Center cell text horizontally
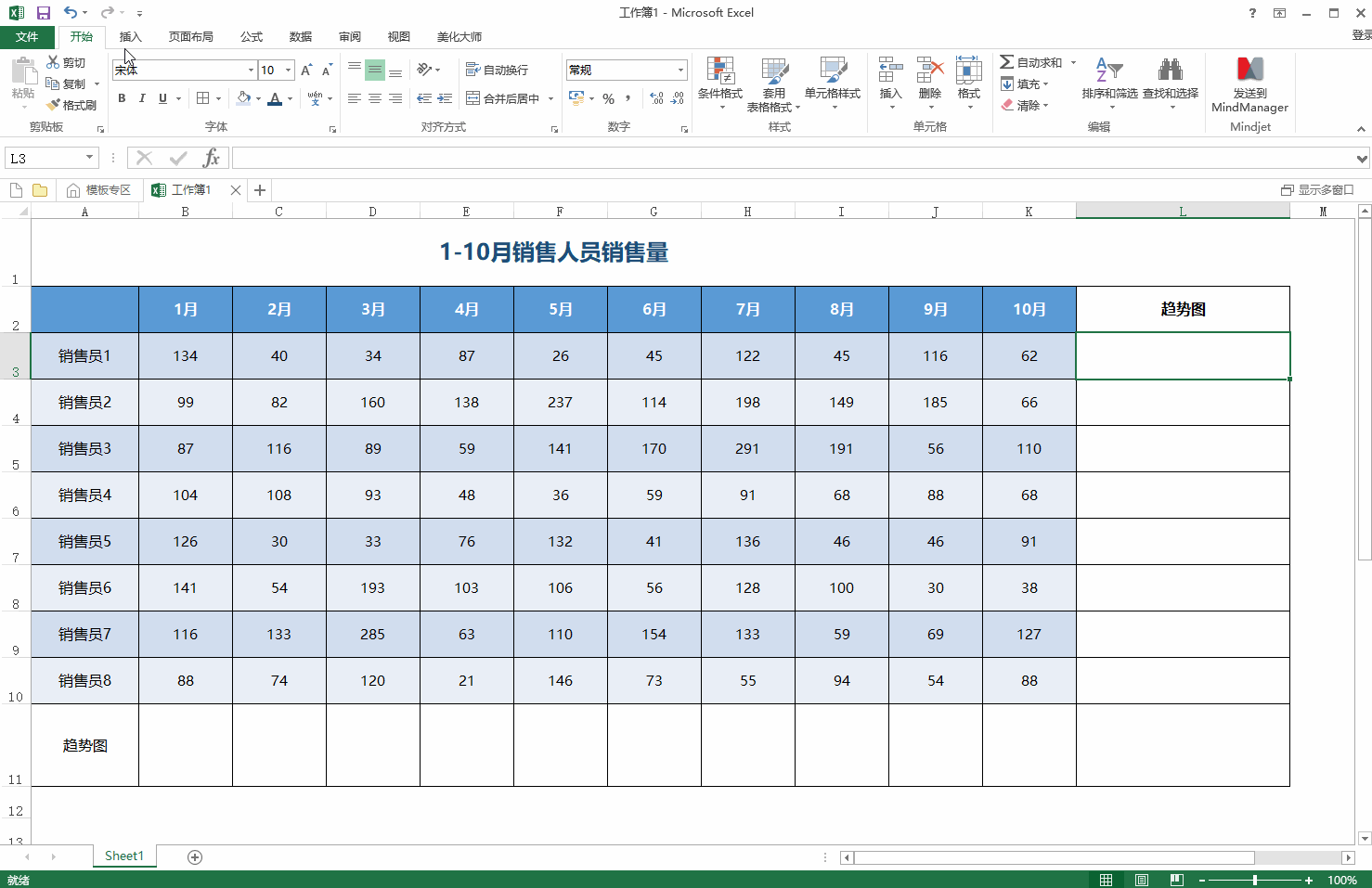The image size is (1372, 888). pos(375,98)
